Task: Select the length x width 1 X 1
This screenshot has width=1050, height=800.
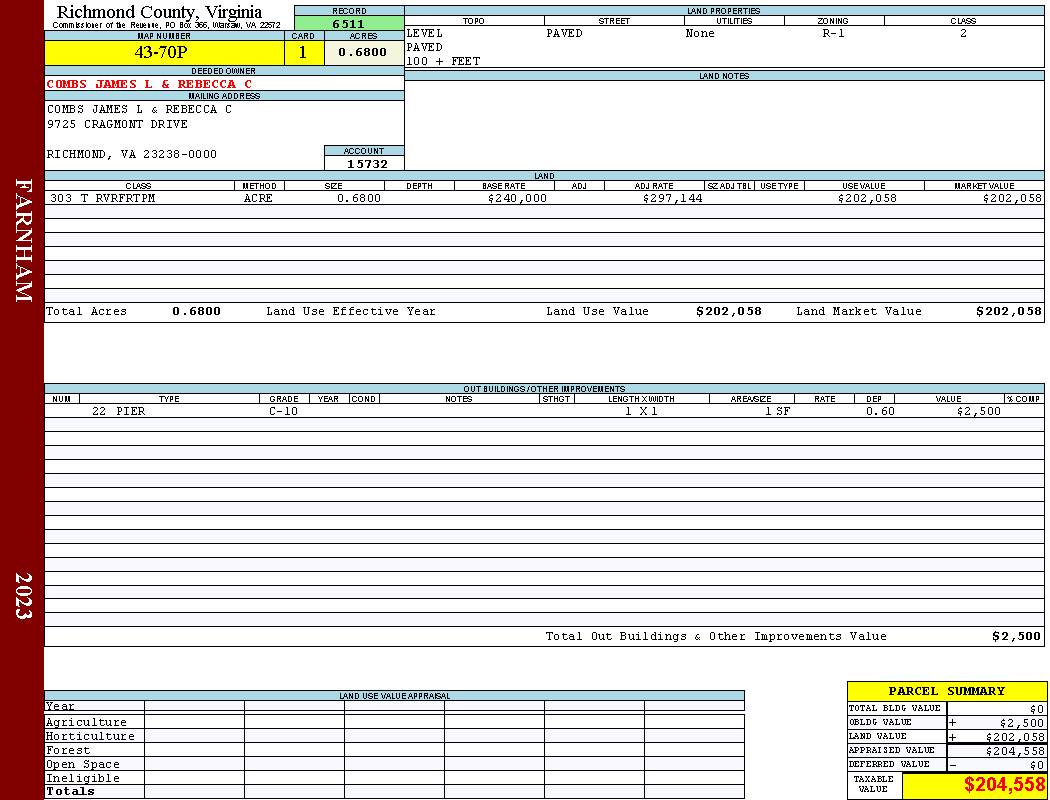Action: click(642, 411)
